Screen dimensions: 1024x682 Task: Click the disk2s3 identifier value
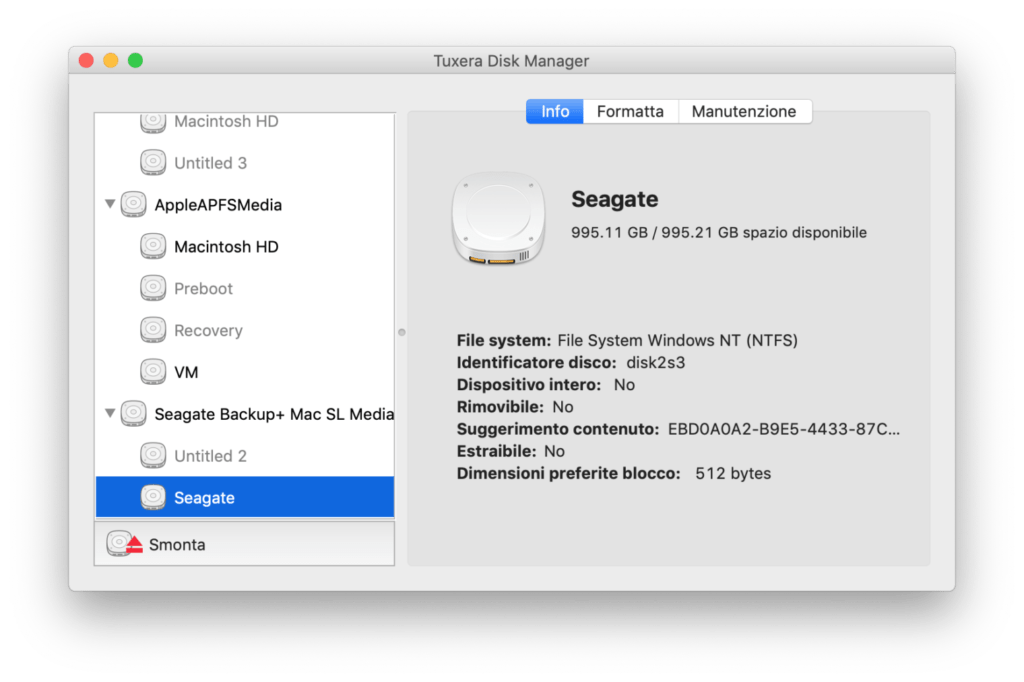(656, 363)
